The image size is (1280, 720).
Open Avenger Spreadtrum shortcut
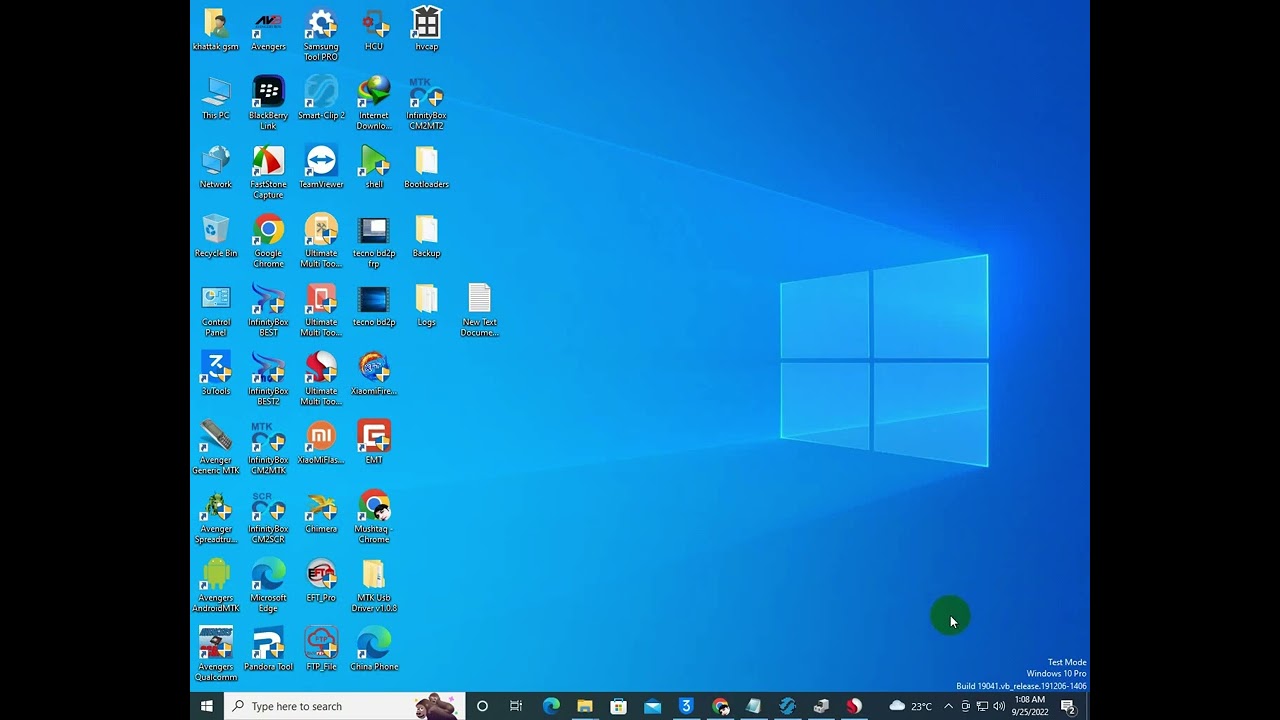[216, 517]
